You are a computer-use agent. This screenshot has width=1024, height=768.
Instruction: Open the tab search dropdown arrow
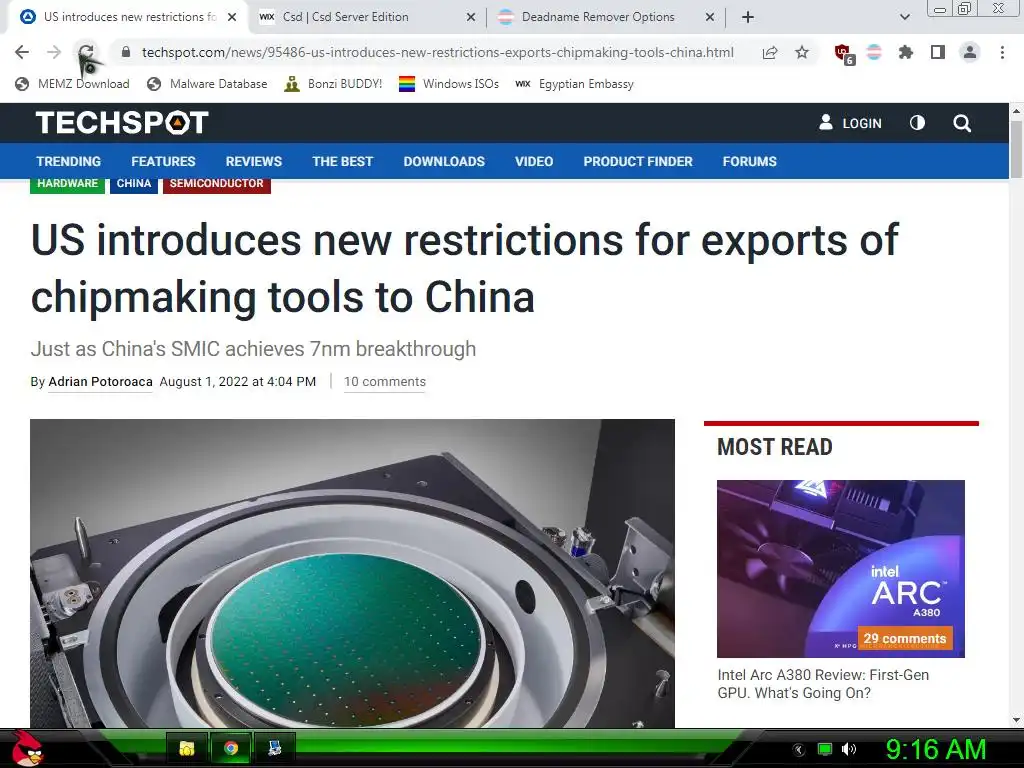tap(904, 17)
